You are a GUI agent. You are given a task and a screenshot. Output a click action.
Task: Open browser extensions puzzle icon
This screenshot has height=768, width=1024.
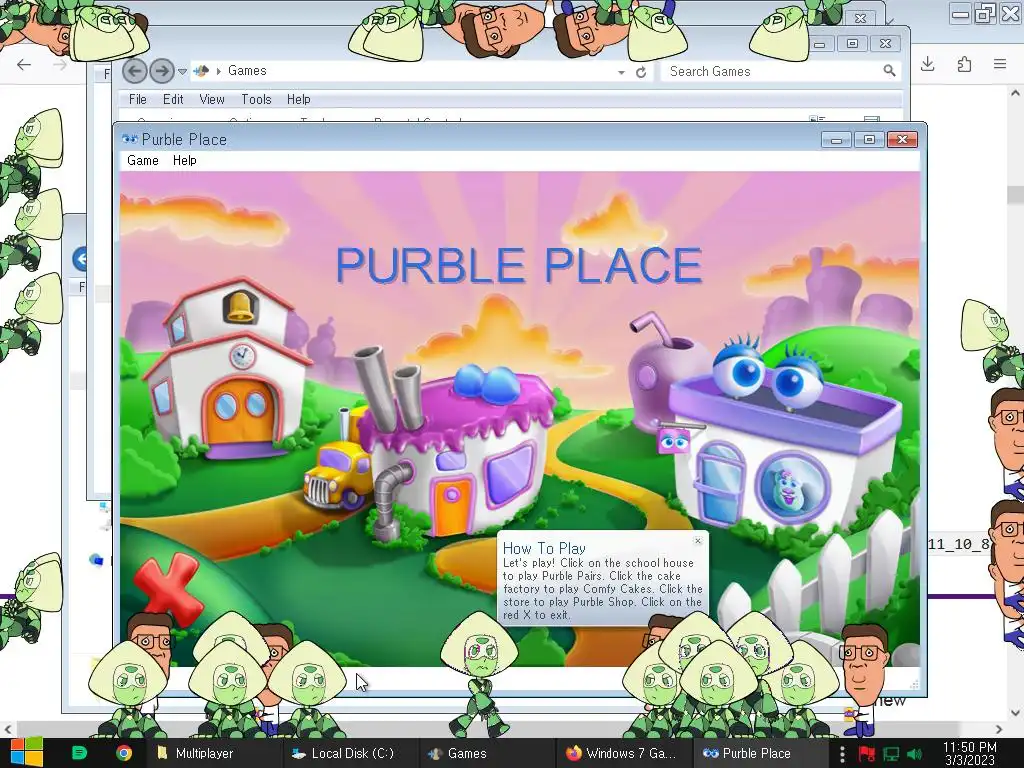click(x=964, y=64)
